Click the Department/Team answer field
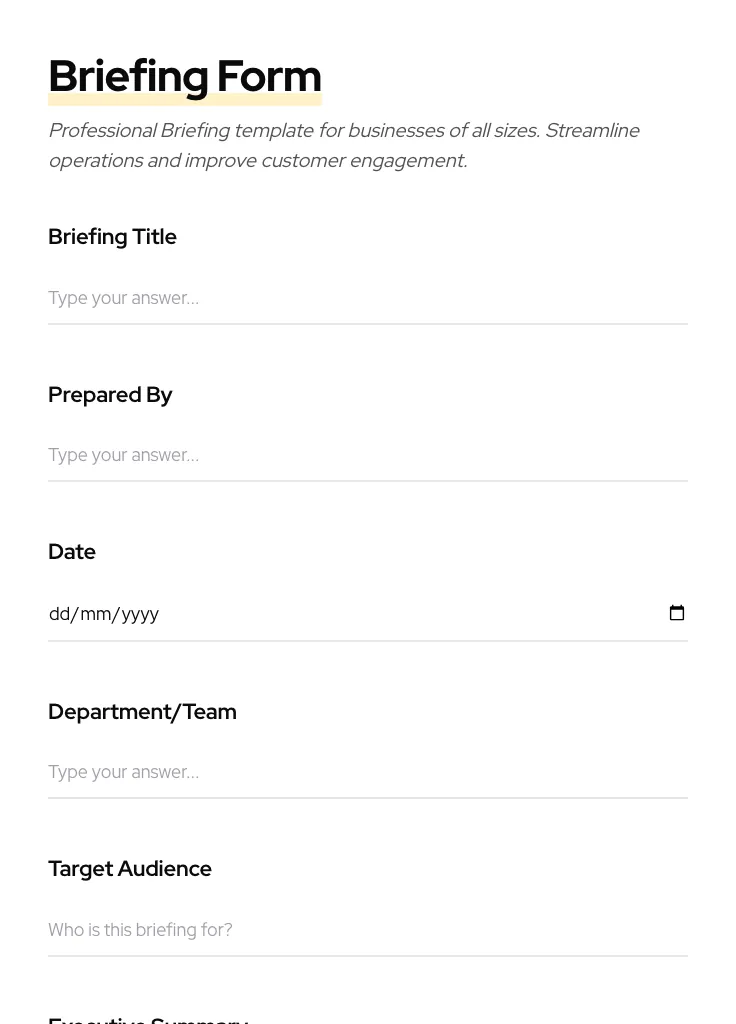Screen dimensions: 736x1024 point(367,772)
